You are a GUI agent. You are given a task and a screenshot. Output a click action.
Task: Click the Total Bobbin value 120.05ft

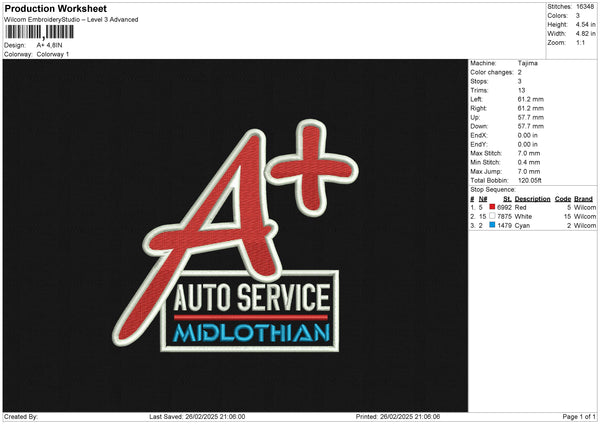pos(530,180)
